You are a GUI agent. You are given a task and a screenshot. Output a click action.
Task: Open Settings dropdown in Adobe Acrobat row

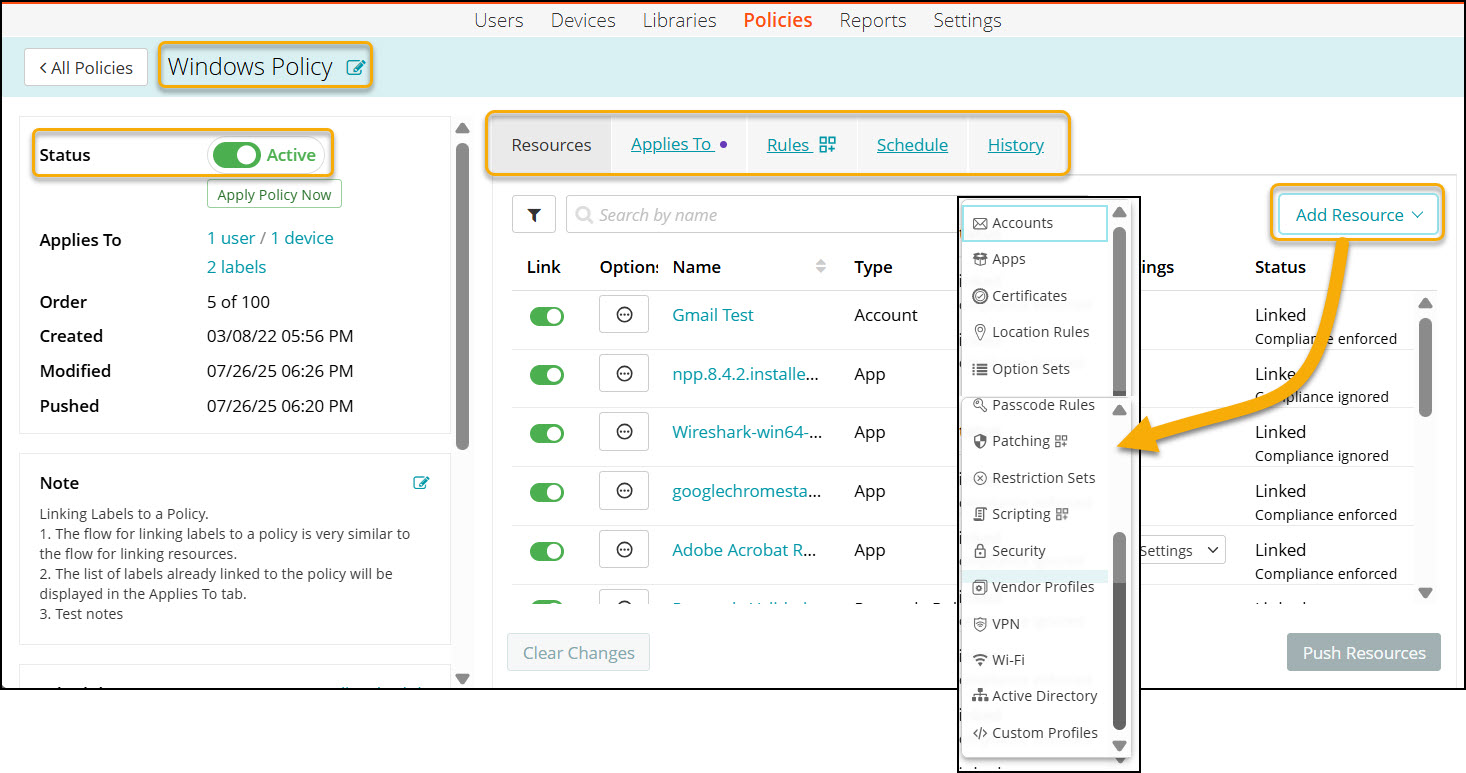1180,550
